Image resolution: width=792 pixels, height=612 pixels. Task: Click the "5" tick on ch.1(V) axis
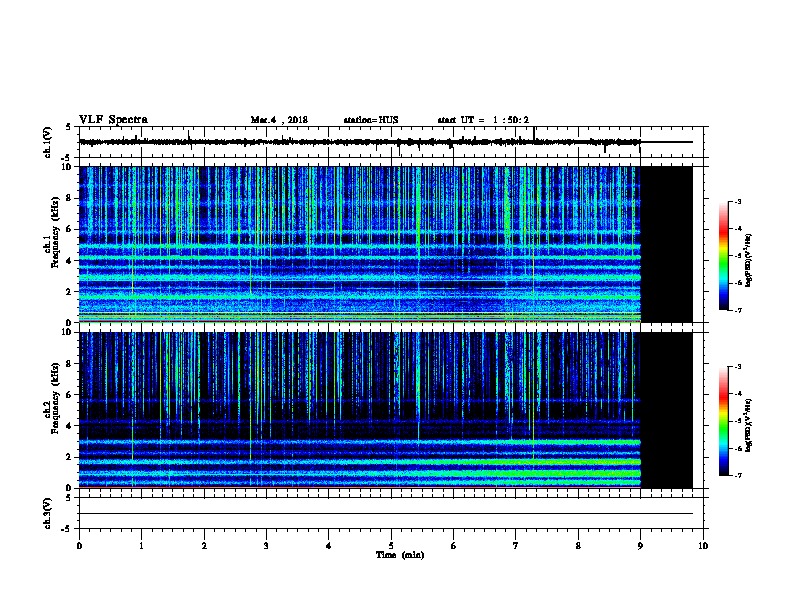69,127
